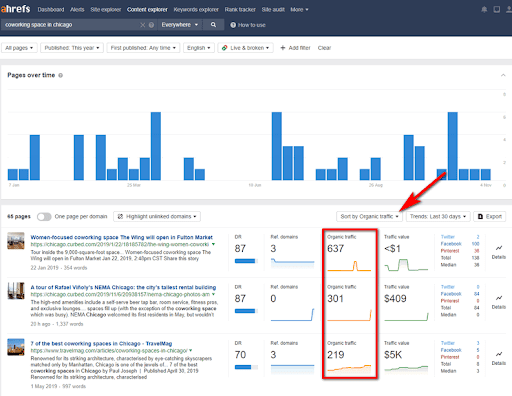The height and width of the screenshot is (396, 512).
Task: Go to Site audit
Action: coord(273,10)
